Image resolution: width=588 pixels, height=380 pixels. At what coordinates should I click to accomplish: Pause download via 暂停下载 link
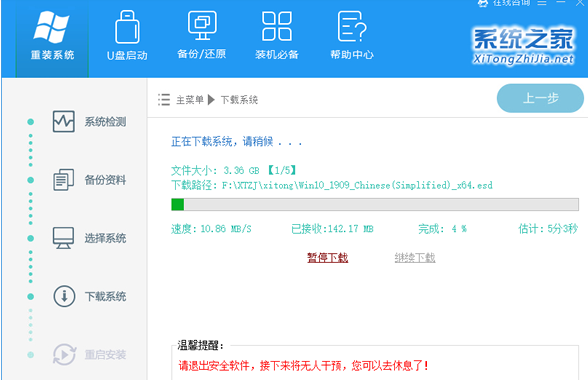[328, 258]
